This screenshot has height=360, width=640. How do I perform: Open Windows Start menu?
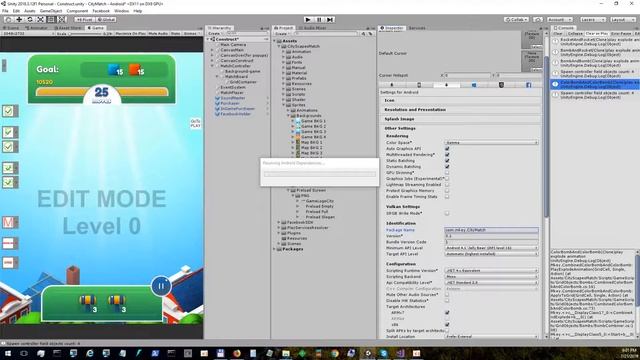[7, 353]
